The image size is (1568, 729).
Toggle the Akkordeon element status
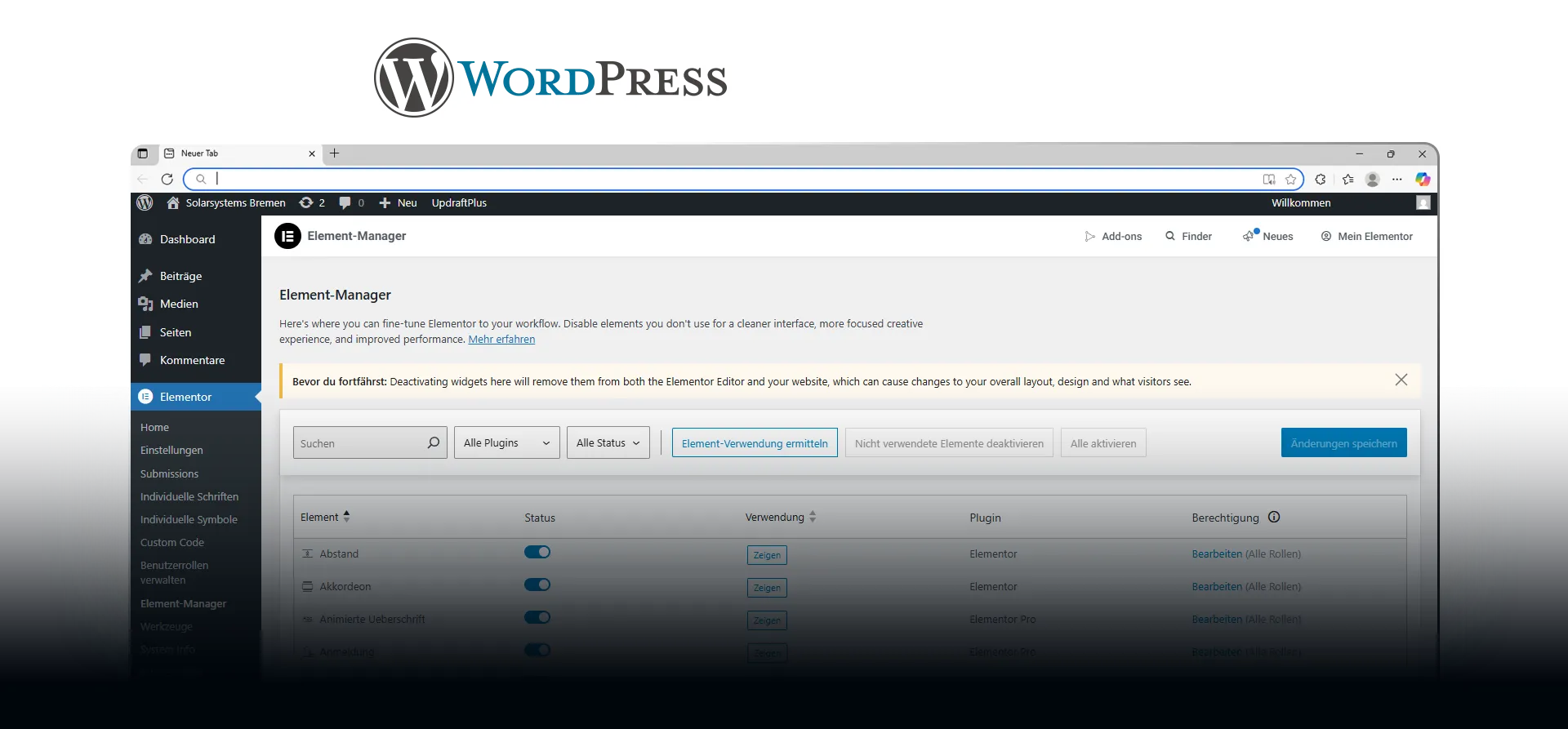pos(537,585)
